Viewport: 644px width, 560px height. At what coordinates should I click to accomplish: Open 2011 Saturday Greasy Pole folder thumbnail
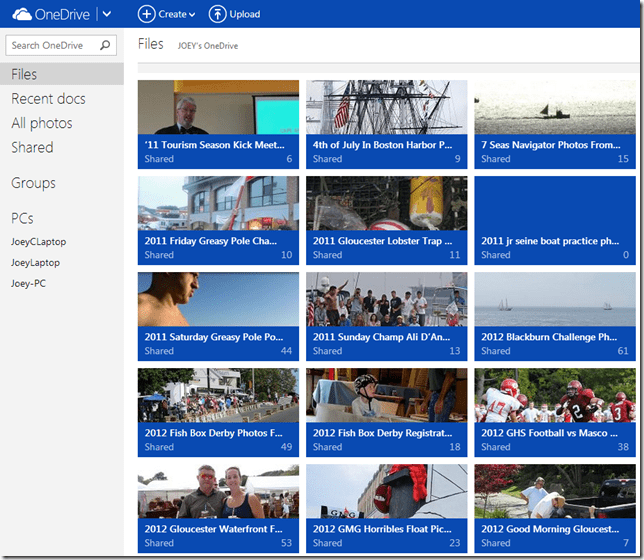click(x=218, y=315)
